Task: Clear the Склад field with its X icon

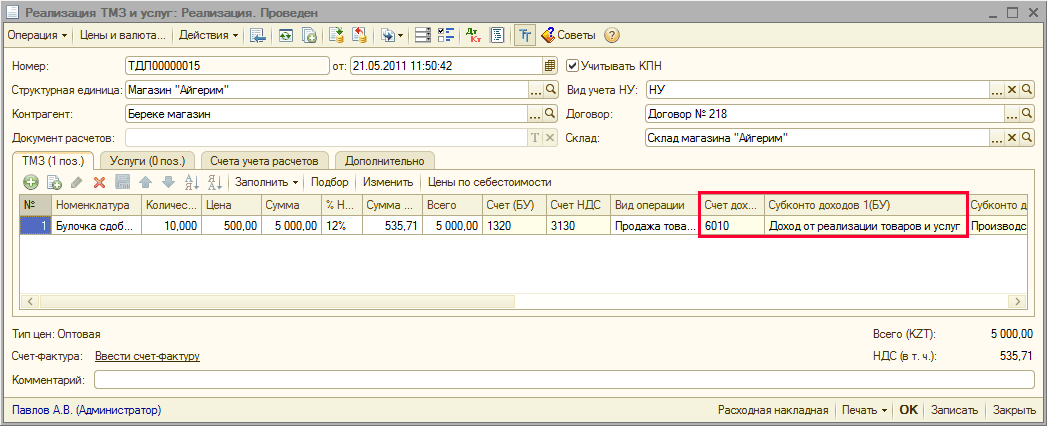Action: coord(1011,138)
